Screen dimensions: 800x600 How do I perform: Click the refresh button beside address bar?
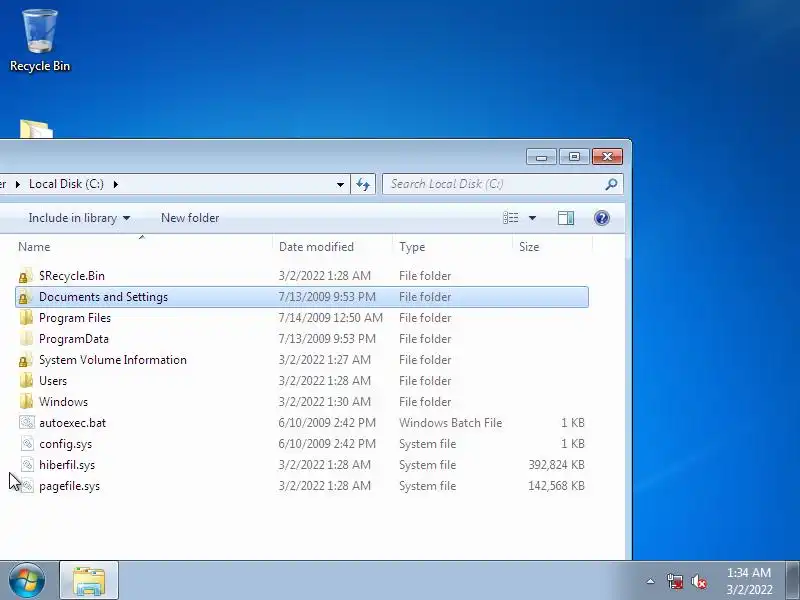click(363, 184)
